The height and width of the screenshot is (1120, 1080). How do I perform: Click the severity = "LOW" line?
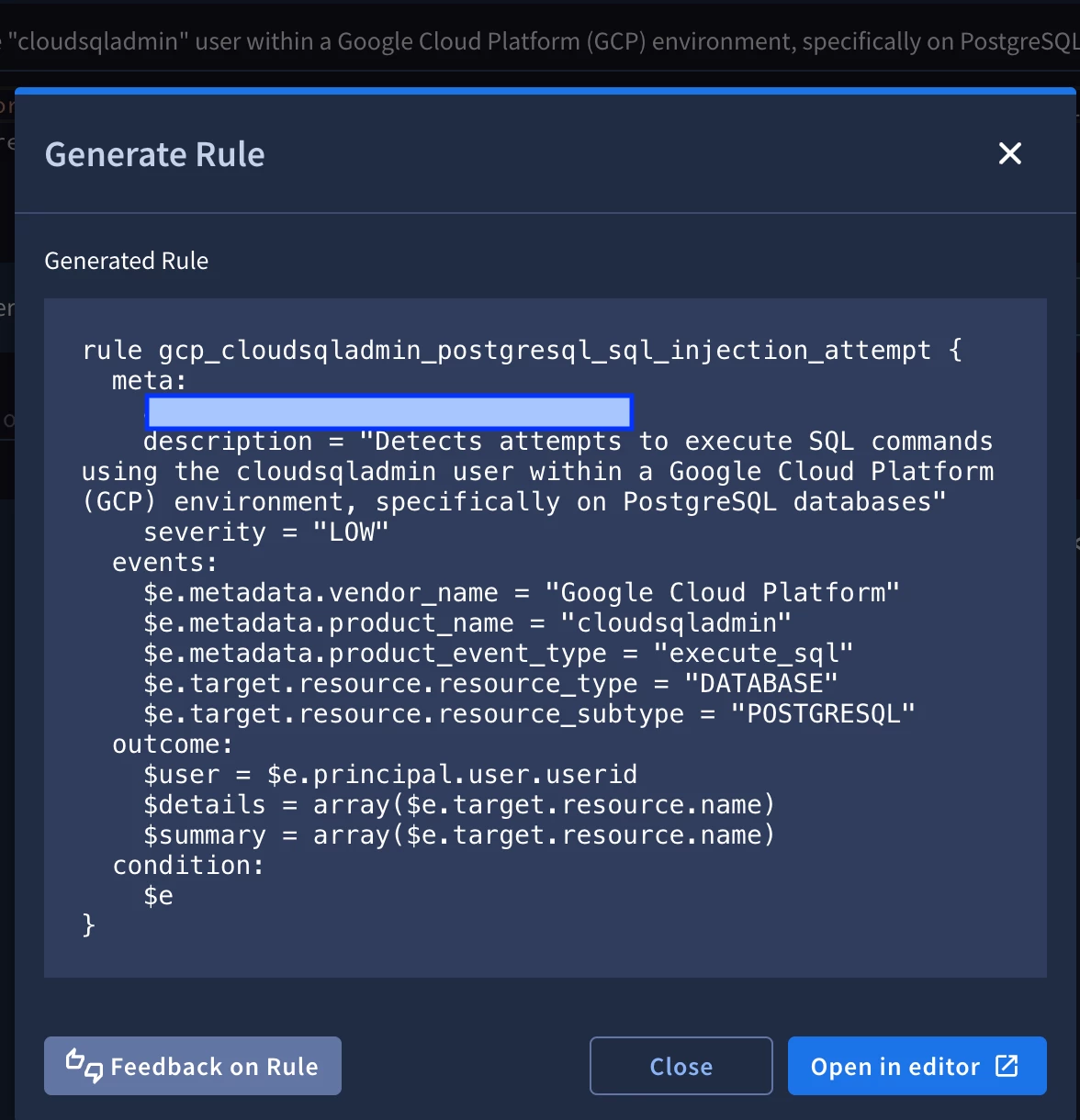coord(266,532)
